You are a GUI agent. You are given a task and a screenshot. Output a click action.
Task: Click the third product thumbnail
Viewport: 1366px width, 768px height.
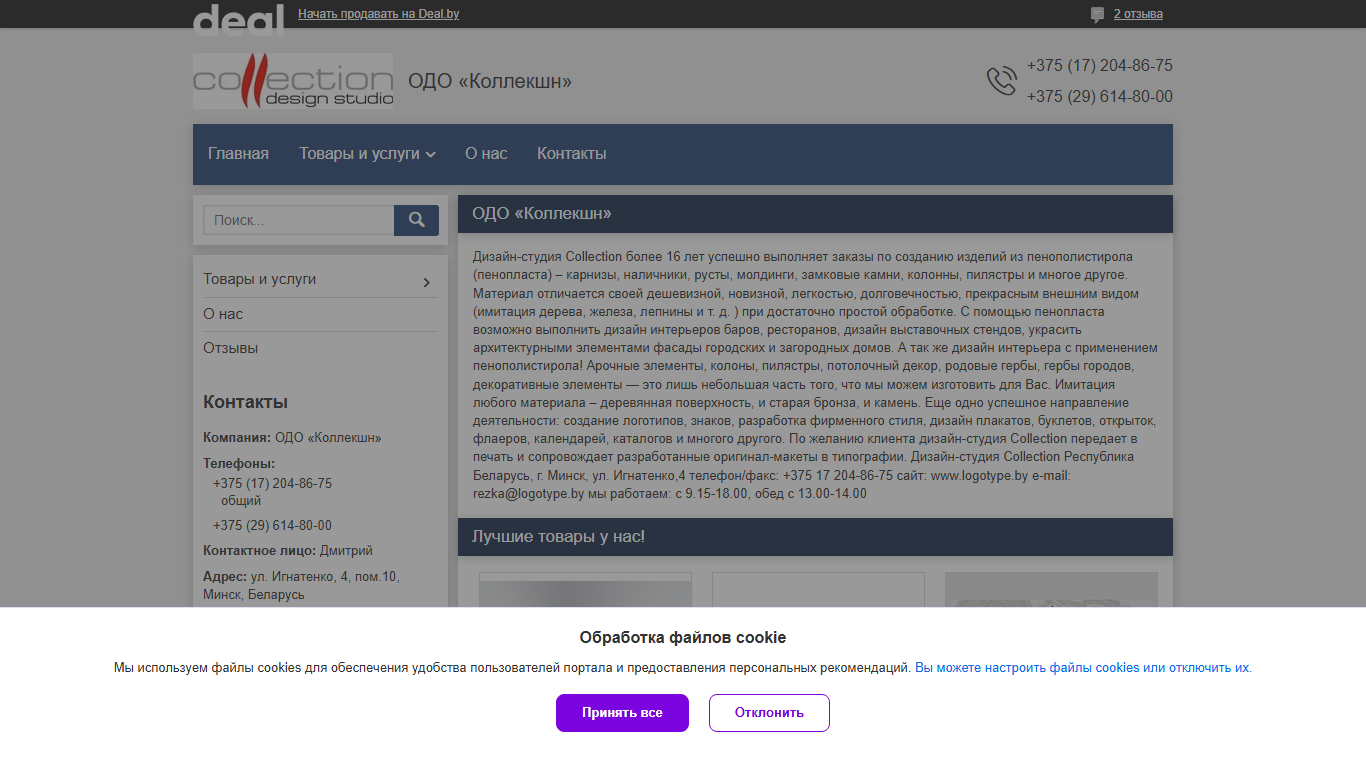1051,590
